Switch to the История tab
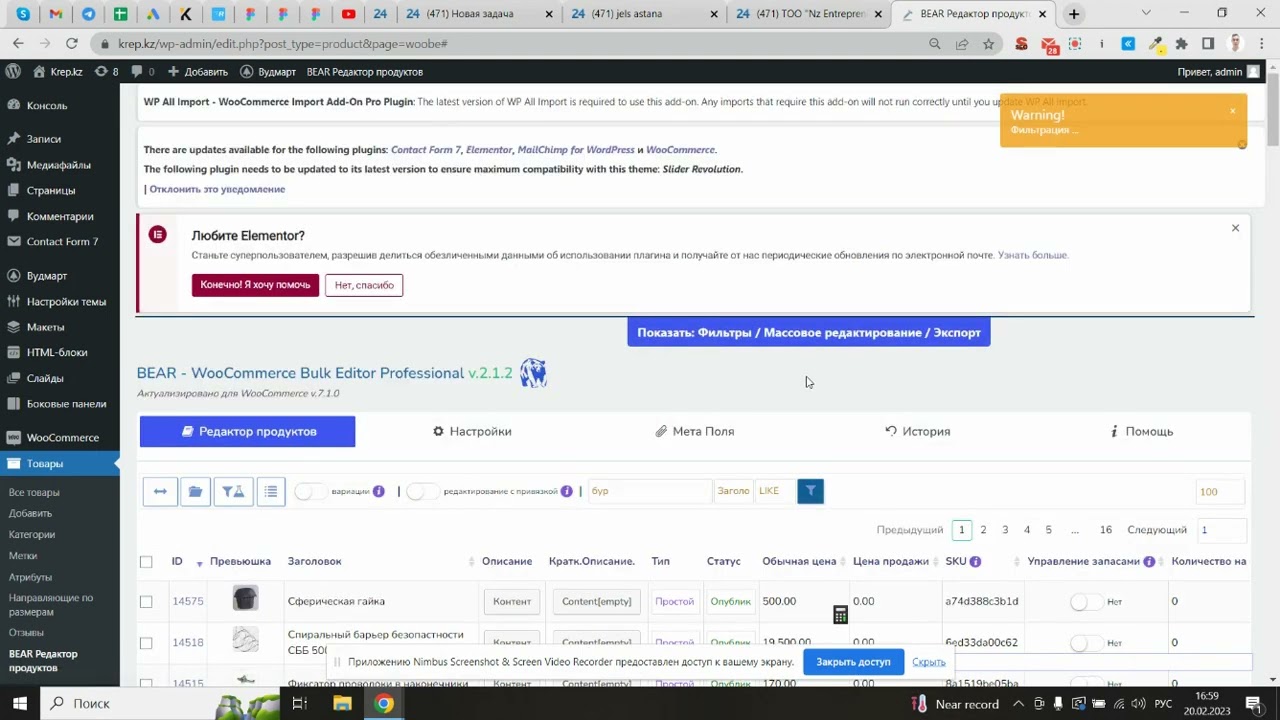Screen dimensions: 1280x720 coord(917,431)
